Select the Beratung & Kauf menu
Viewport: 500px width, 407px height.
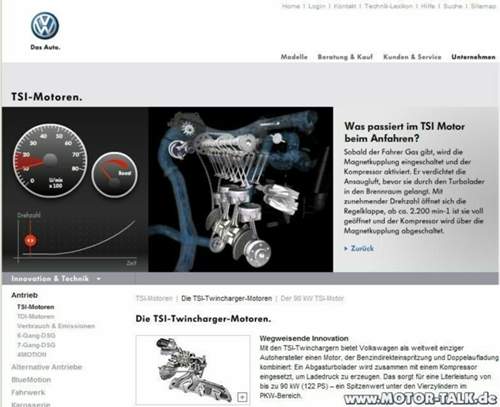pos(345,57)
